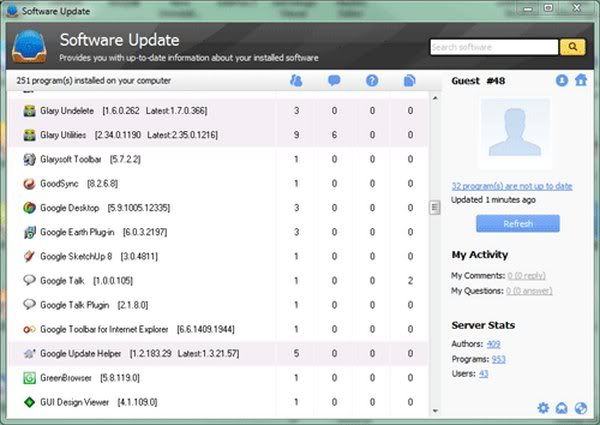This screenshot has width=600, height=425.
Task: Click user count 9 for Glary Utilities
Action: point(296,135)
